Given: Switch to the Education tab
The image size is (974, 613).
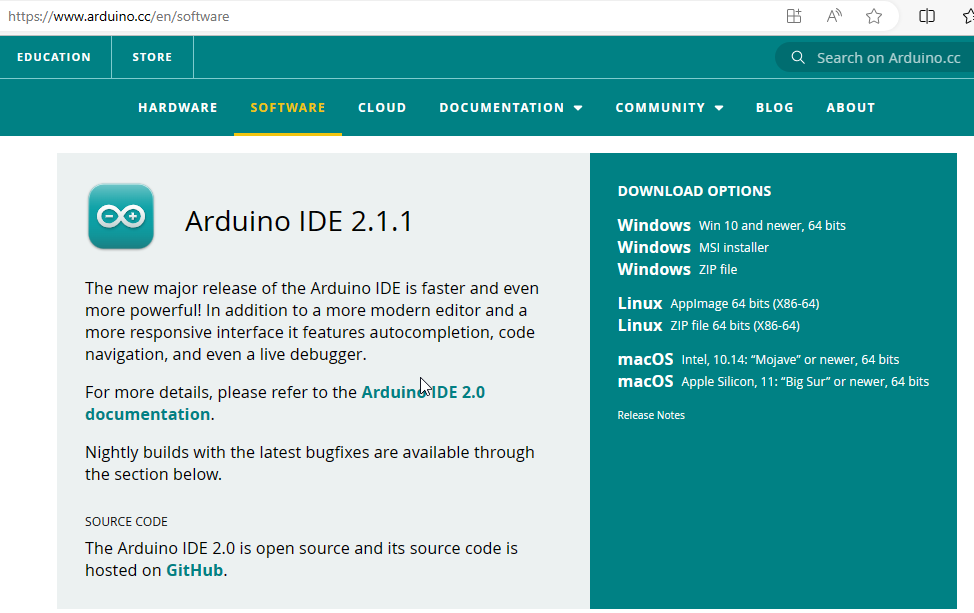Looking at the screenshot, I should click(x=54, y=57).
